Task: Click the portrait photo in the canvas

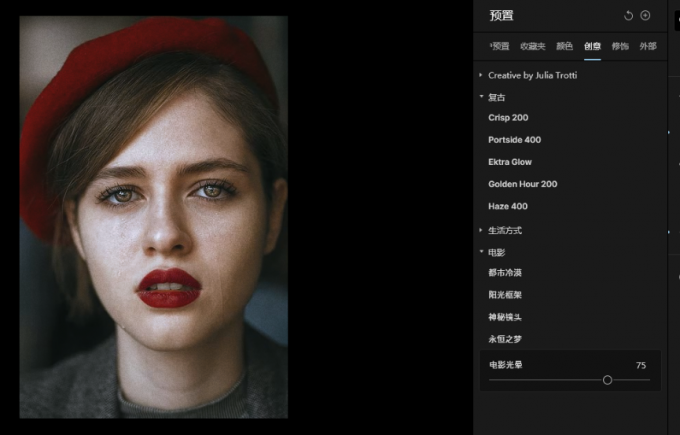Action: click(x=153, y=216)
